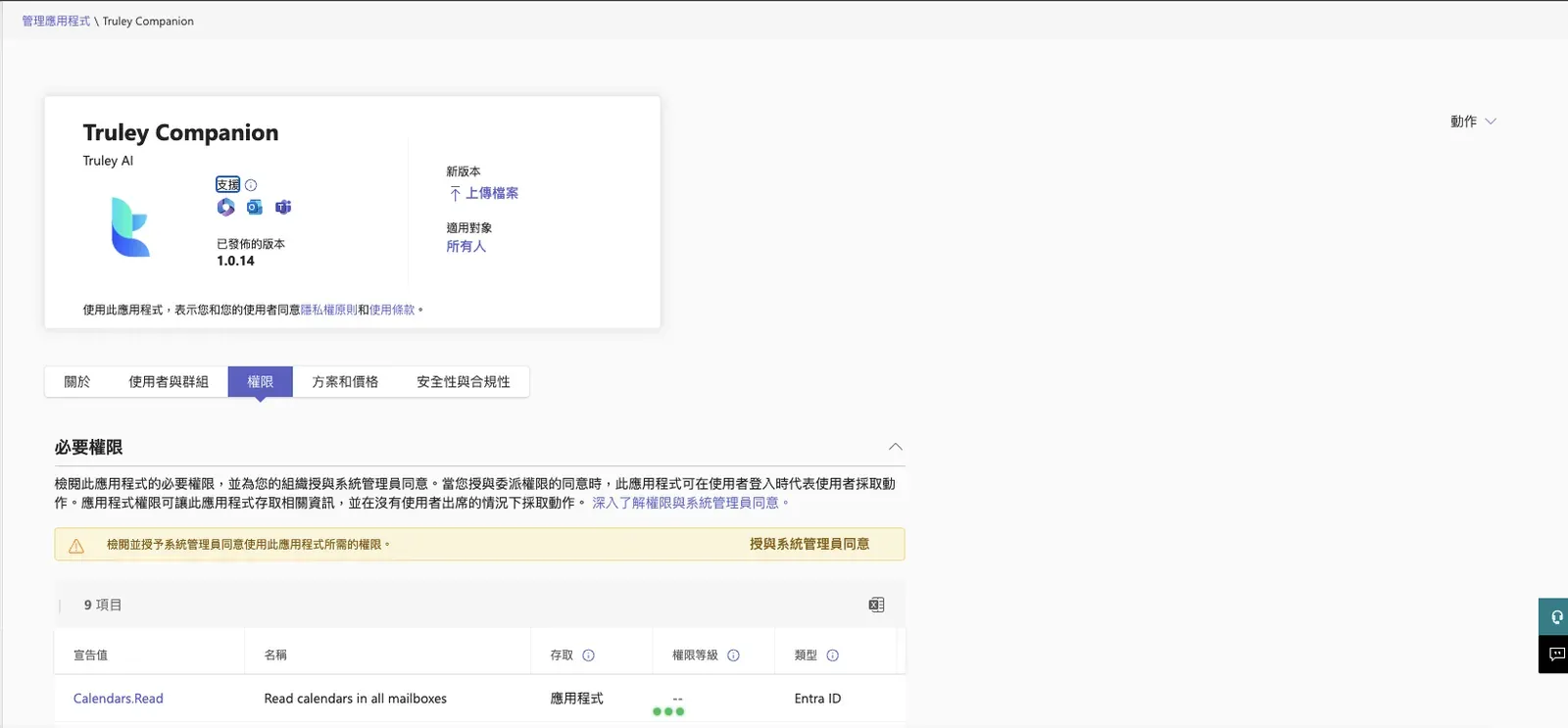Open the feedback chat button
The image size is (1568, 728).
[x=1555, y=655]
